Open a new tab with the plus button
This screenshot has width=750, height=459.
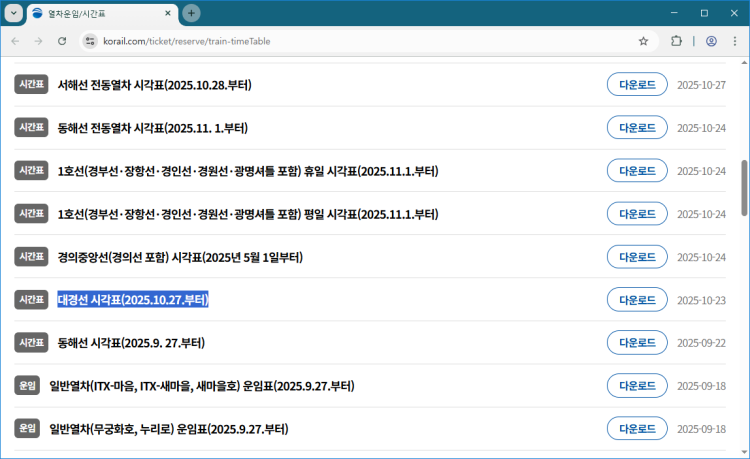tap(191, 13)
